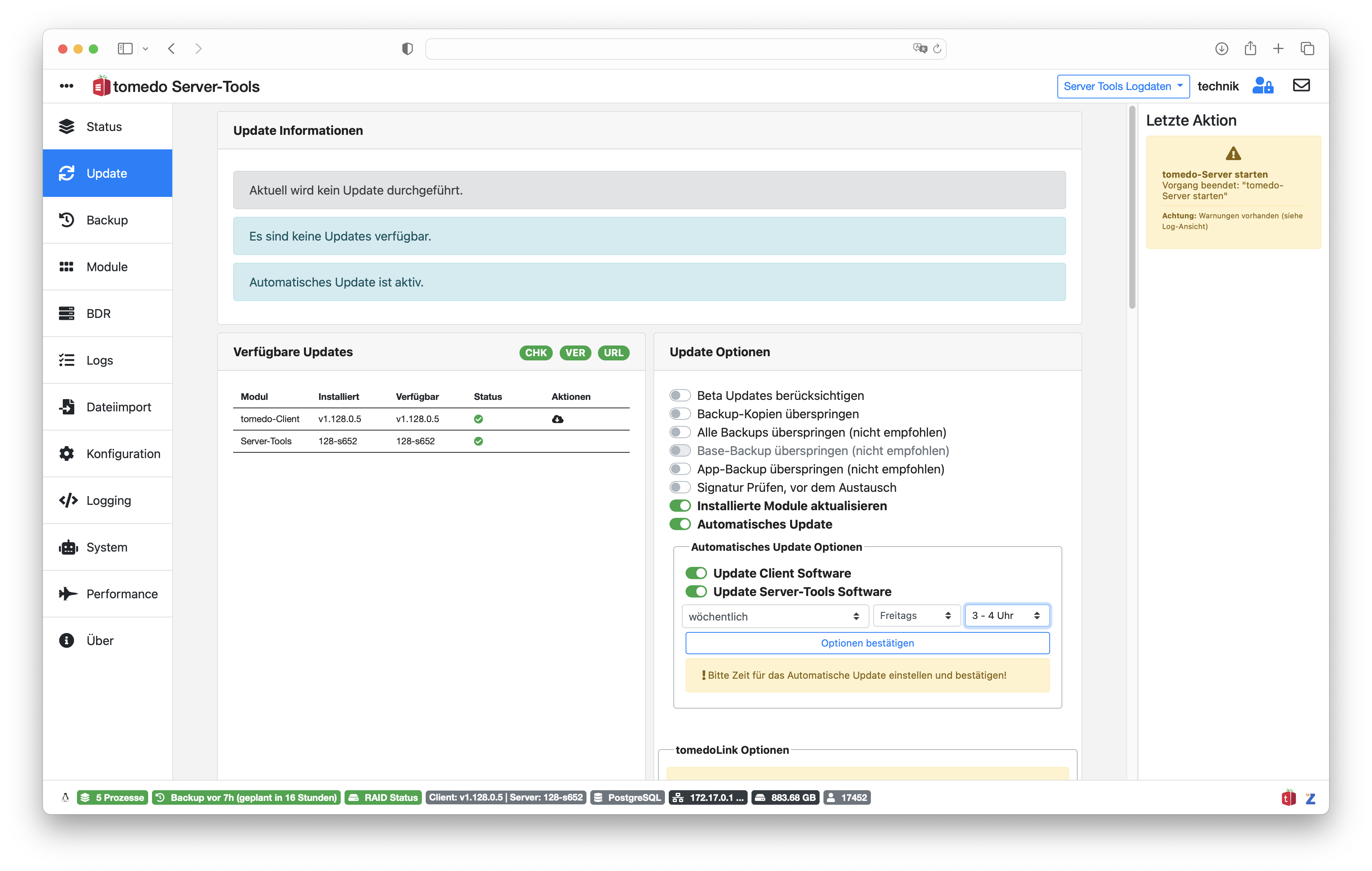Open BDR in the sidebar
Image resolution: width=1372 pixels, height=871 pixels.
coord(108,314)
